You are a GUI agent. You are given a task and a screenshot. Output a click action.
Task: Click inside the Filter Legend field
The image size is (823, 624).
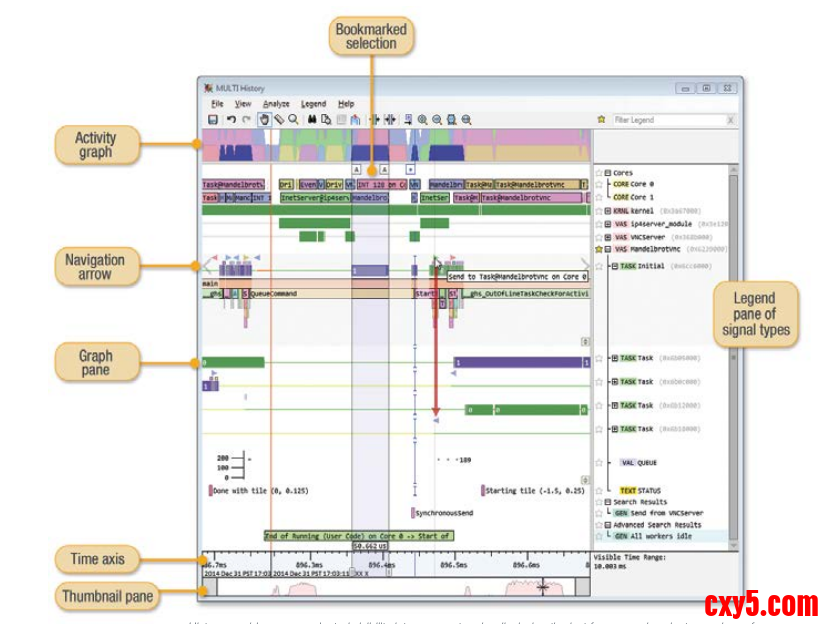point(668,120)
